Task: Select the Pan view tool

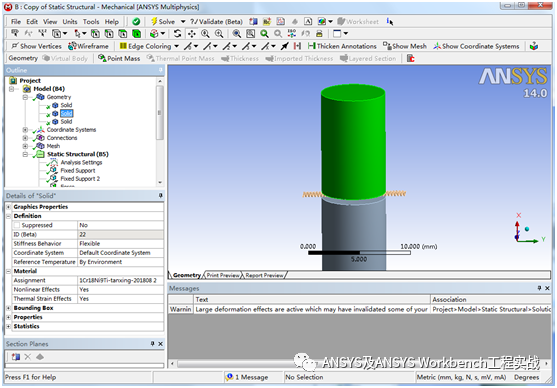Action: pos(191,34)
